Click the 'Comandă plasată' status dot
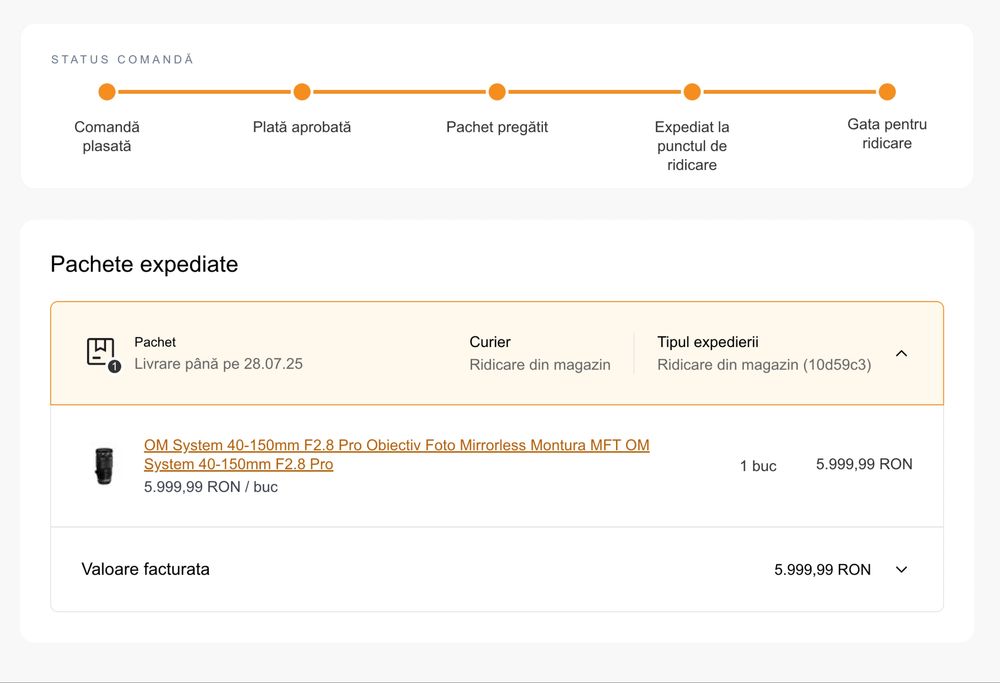Viewport: 1000px width, 683px height. [x=107, y=92]
